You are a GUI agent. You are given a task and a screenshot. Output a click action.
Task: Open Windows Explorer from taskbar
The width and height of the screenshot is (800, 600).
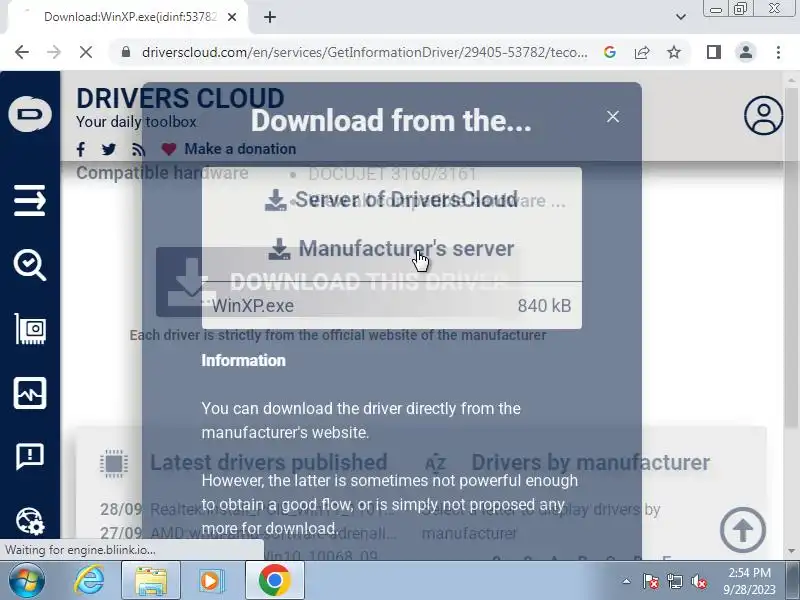pos(151,581)
